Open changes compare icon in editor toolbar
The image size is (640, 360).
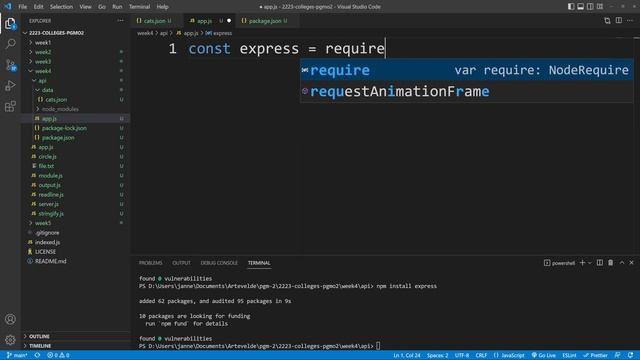(x=607, y=20)
